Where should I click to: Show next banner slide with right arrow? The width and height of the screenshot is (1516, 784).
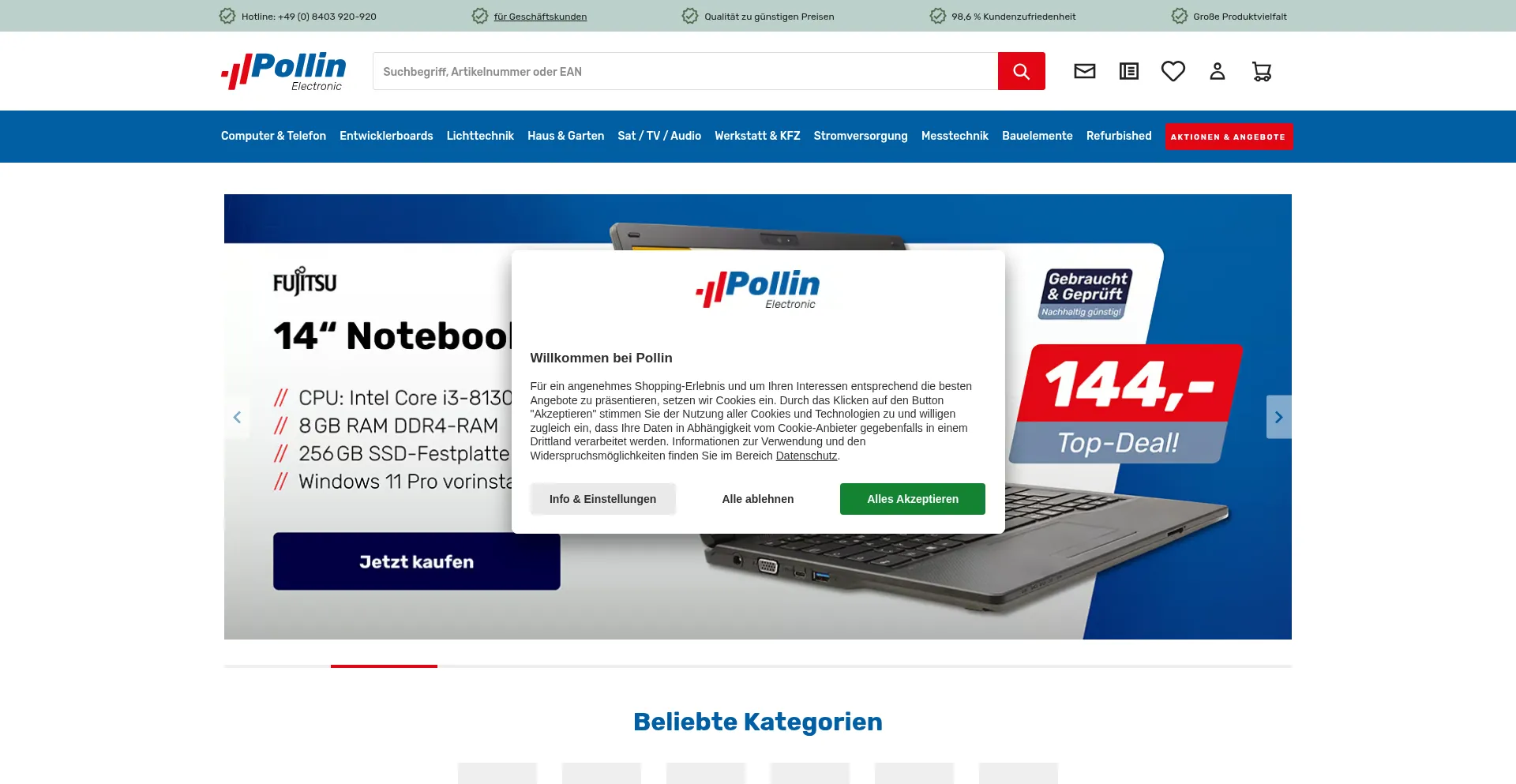1279,417
